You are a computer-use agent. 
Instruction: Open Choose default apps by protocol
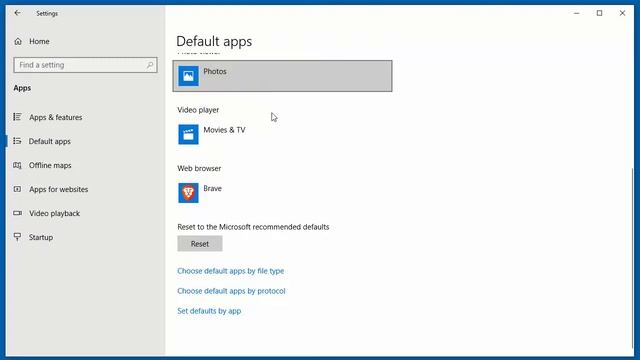[x=231, y=291]
